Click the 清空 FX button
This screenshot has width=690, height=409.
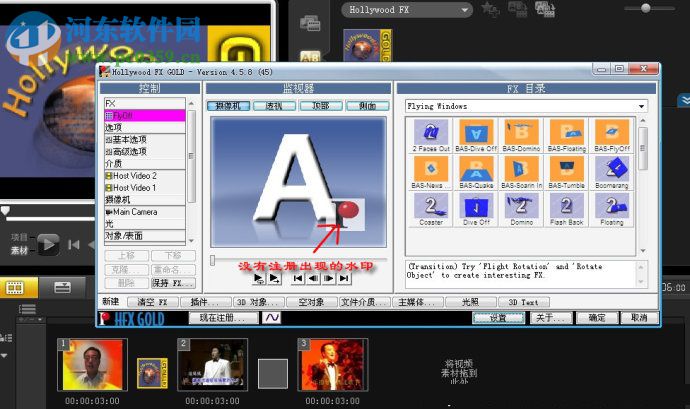click(x=152, y=302)
